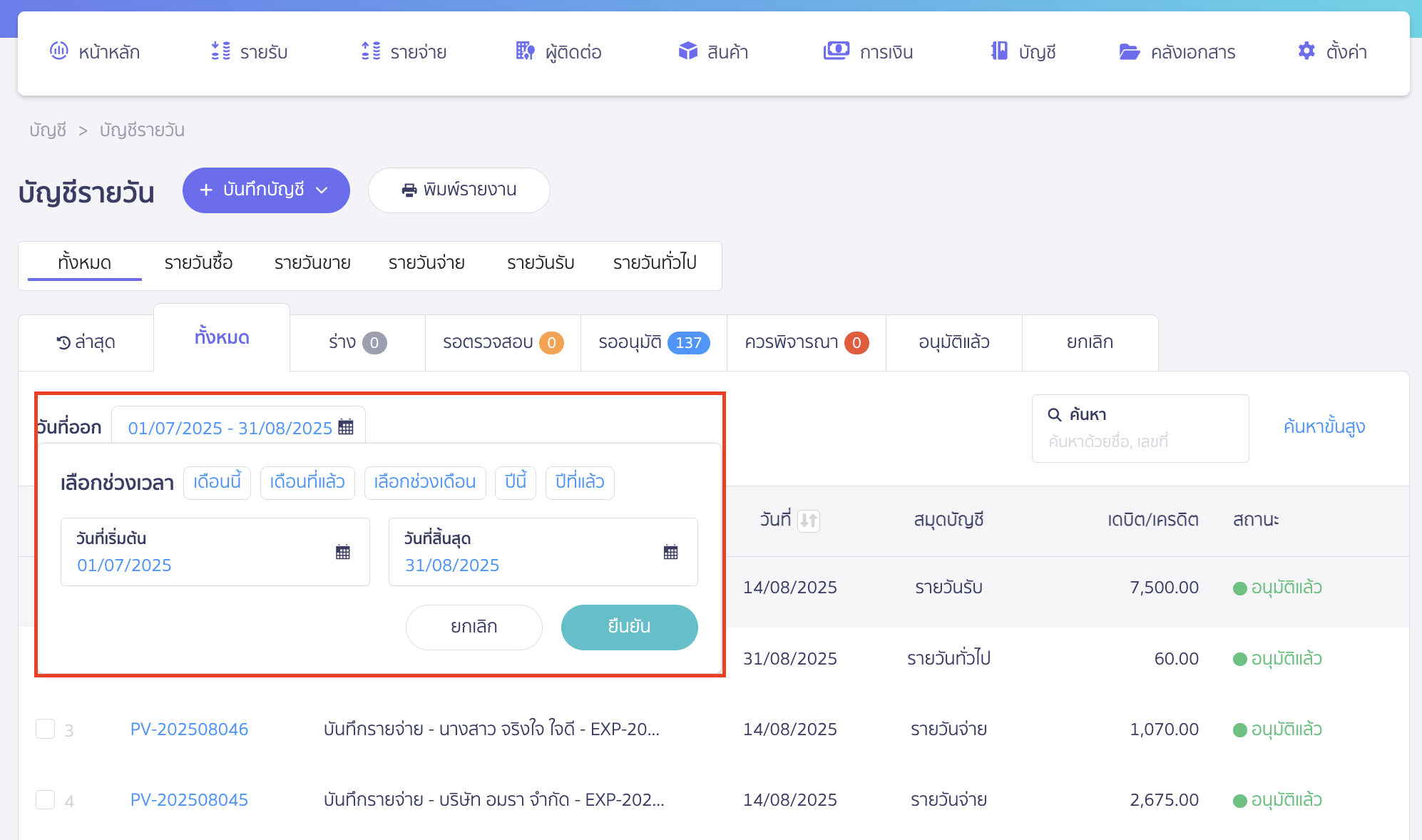1422x840 pixels.
Task: Click the home dashboard icon
Action: coord(58,51)
